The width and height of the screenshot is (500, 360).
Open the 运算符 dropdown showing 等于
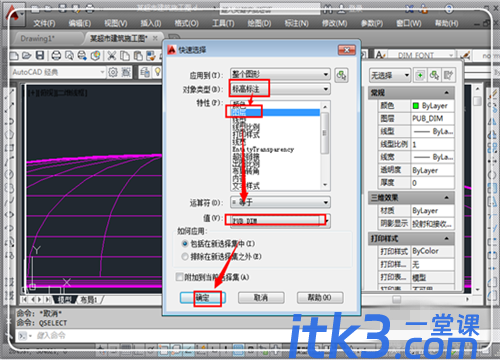coord(280,202)
